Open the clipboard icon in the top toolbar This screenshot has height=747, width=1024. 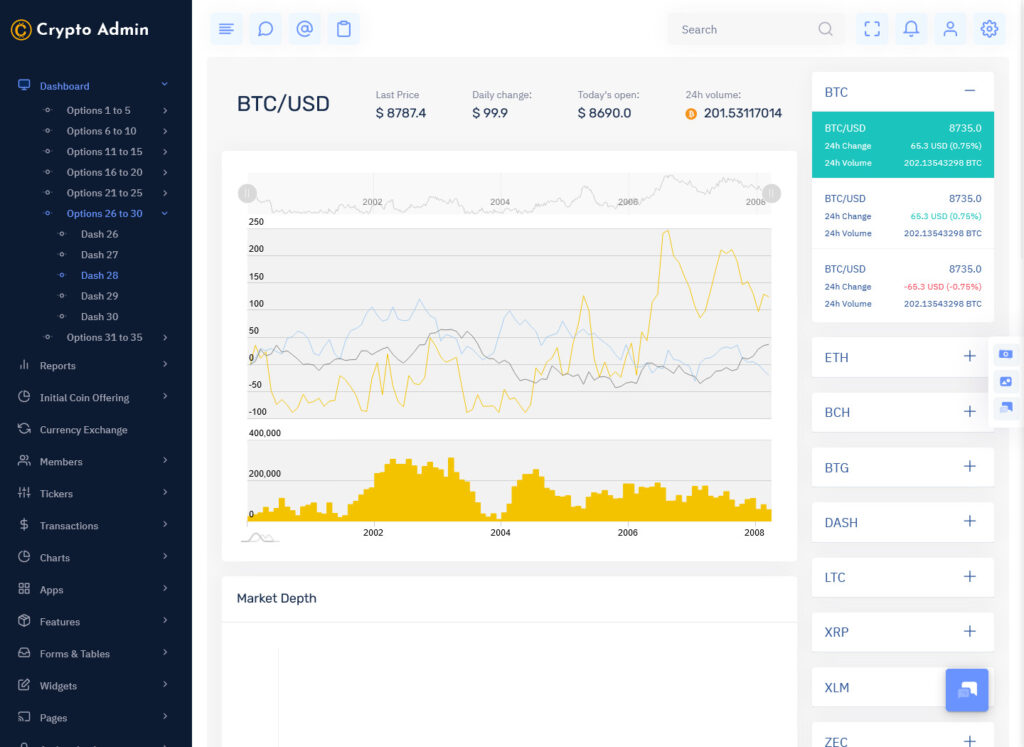(x=343, y=29)
